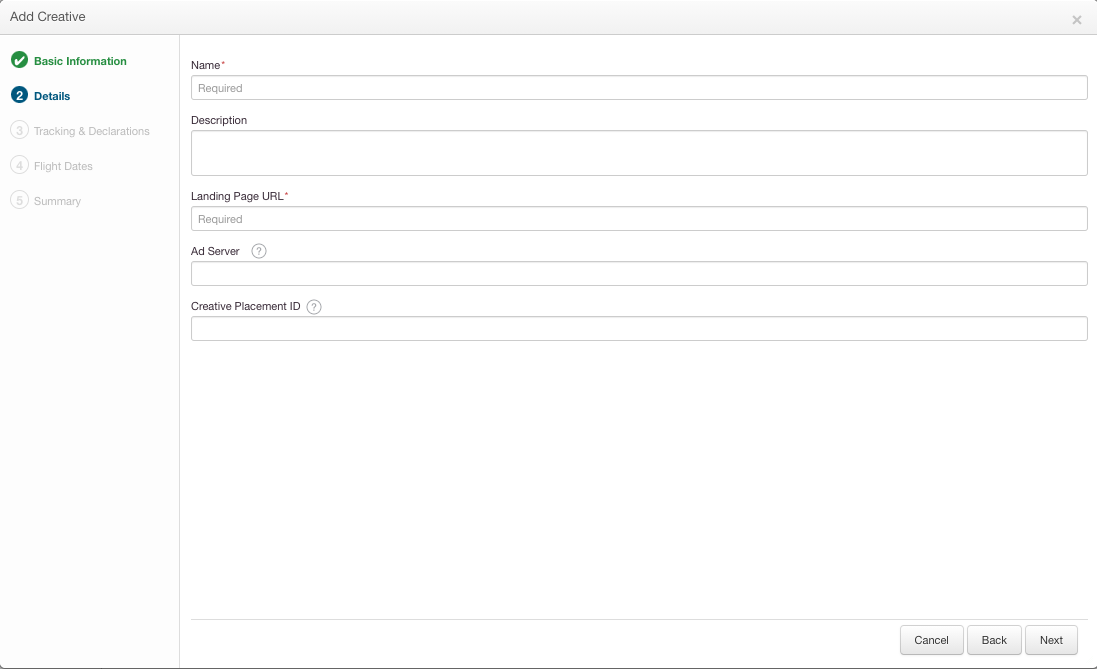Go to the Basic Information step
The width and height of the screenshot is (1097, 669).
pos(80,61)
